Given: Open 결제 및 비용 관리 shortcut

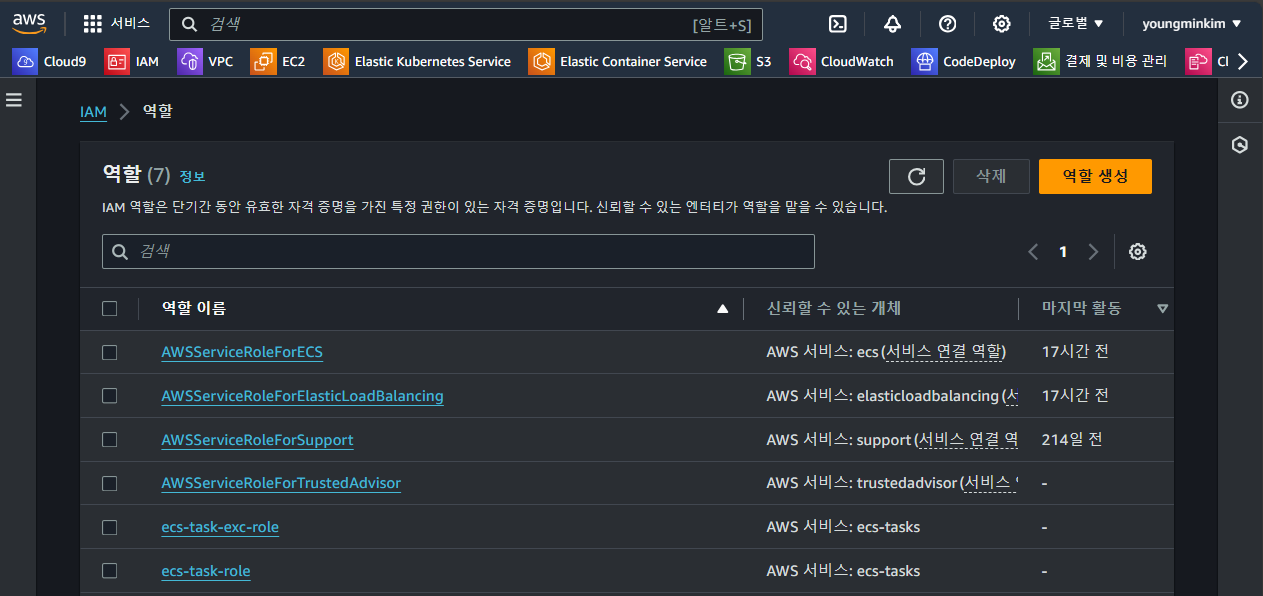Looking at the screenshot, I should (1101, 61).
